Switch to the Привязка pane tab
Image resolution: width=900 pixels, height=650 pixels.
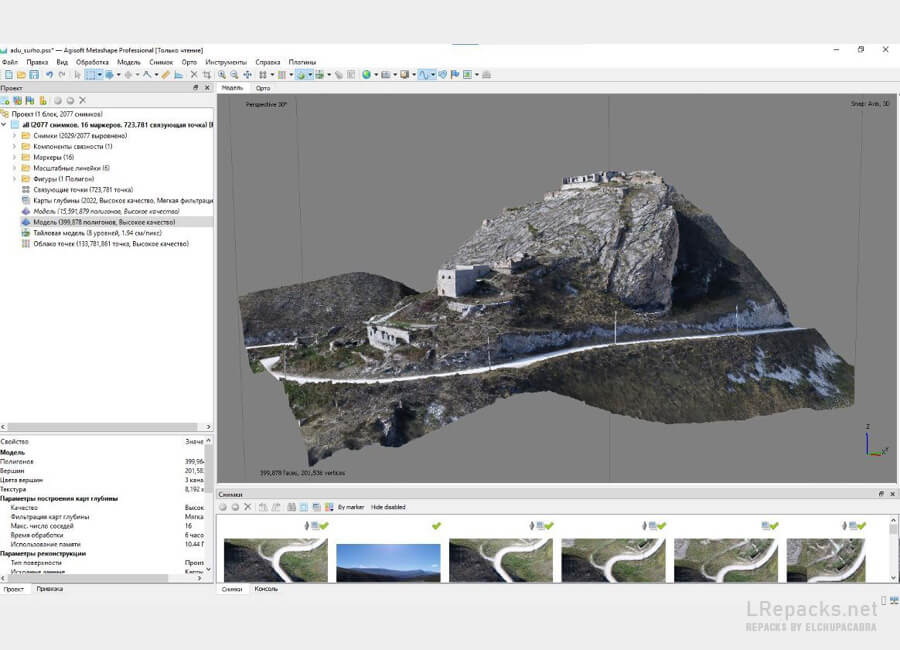pyautogui.click(x=50, y=589)
